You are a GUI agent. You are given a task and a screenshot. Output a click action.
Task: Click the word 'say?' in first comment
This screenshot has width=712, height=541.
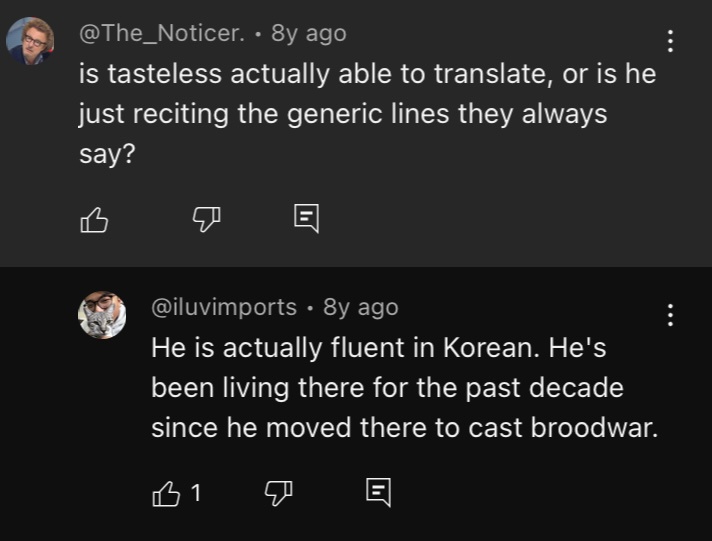[108, 154]
